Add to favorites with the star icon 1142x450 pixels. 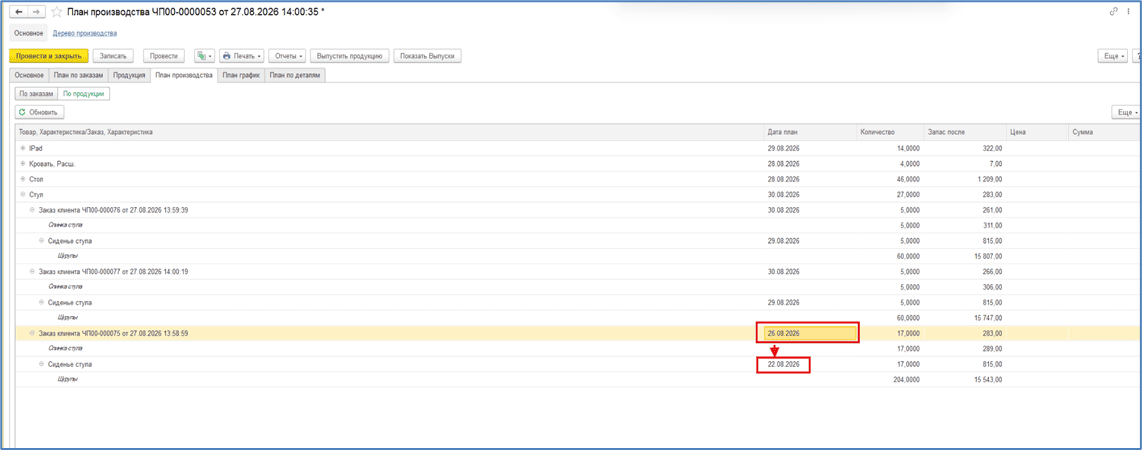(56, 12)
